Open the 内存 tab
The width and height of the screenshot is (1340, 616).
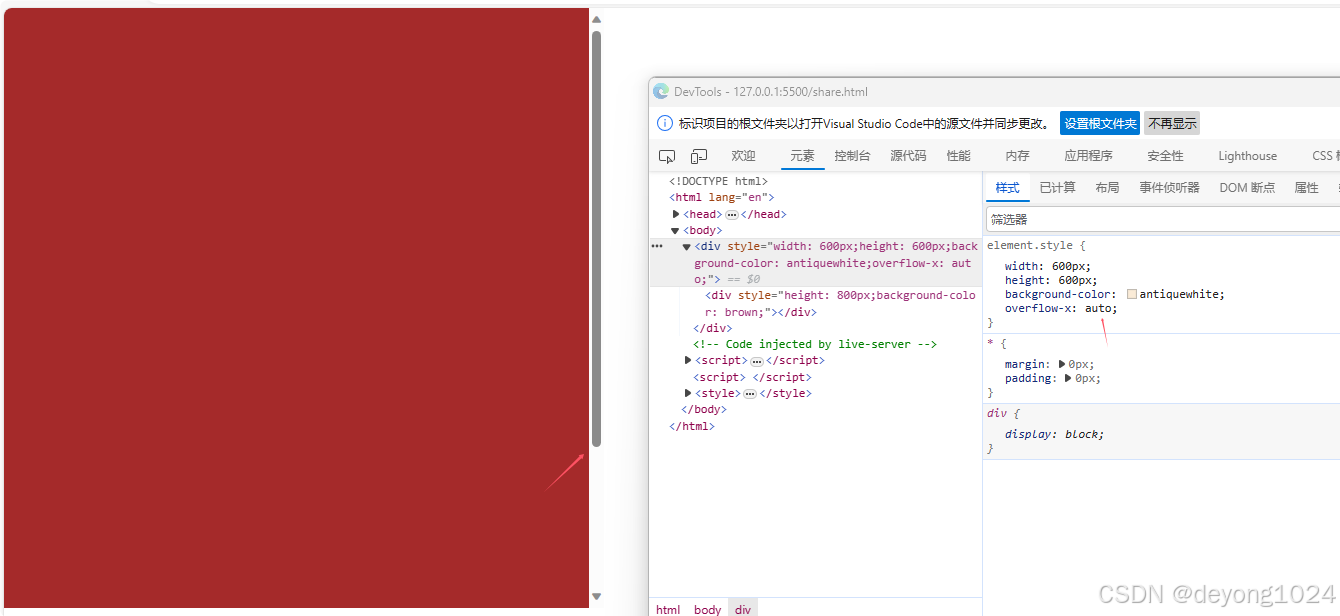point(1017,156)
